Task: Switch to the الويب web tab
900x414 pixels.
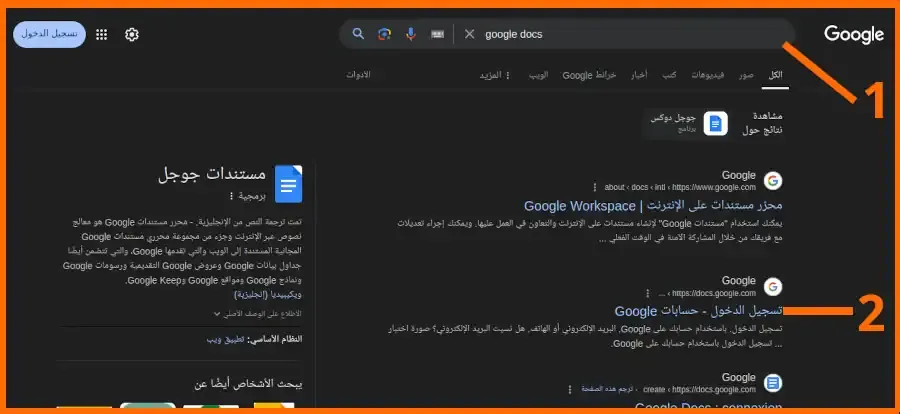Action: point(538,75)
